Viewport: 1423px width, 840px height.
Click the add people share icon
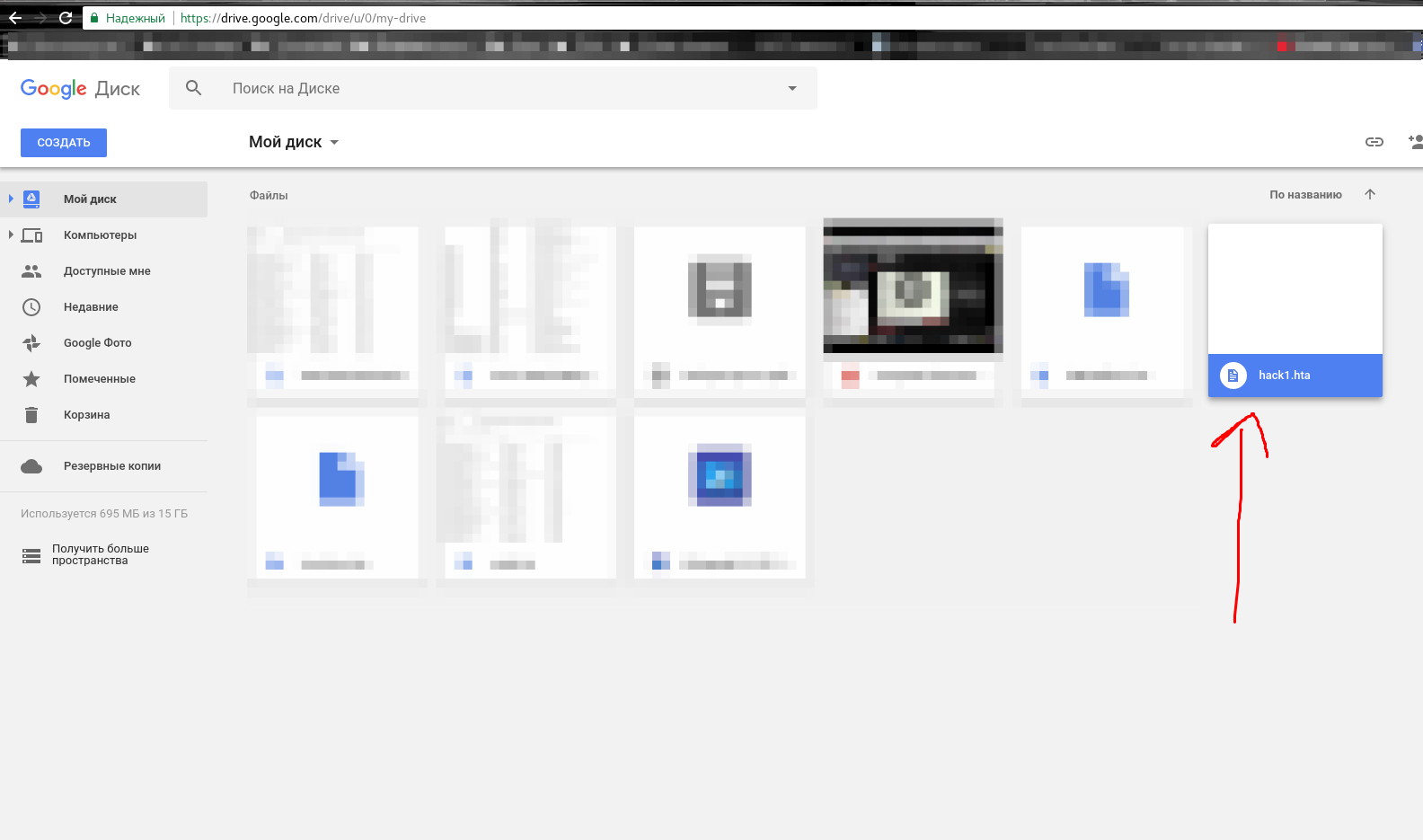1415,142
